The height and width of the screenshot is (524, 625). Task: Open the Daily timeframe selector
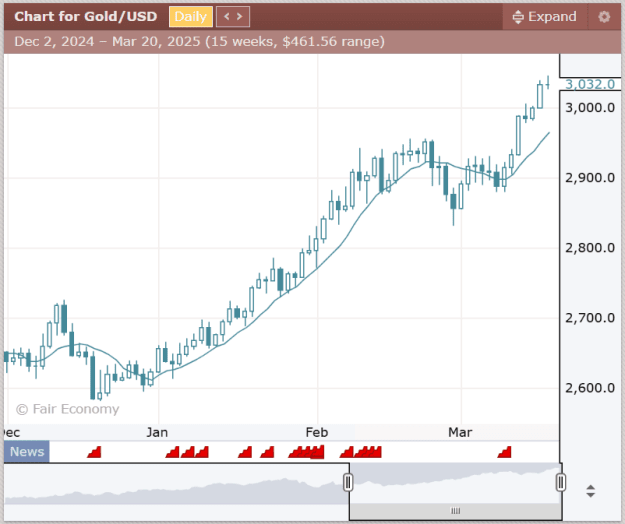coord(191,17)
